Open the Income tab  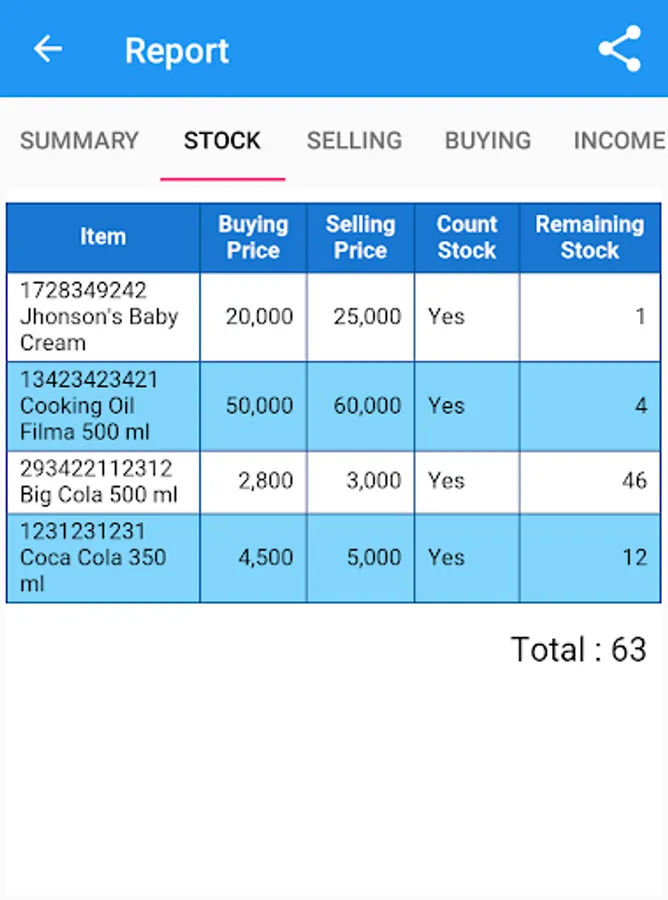pyautogui.click(x=619, y=141)
